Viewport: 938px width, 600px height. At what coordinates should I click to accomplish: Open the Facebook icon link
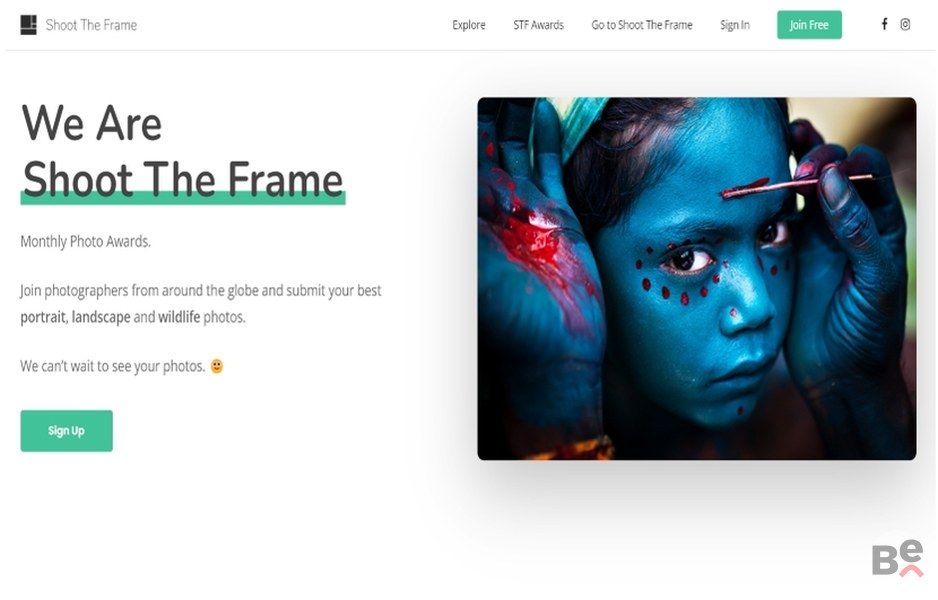[884, 24]
